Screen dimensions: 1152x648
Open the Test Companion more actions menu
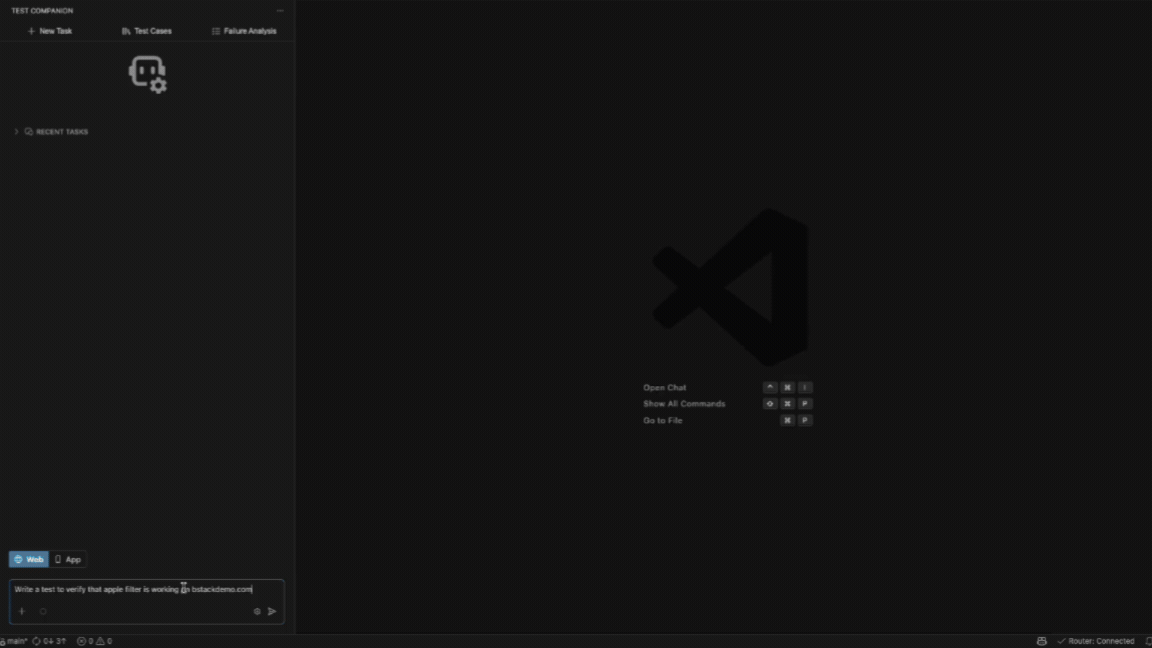pyautogui.click(x=280, y=10)
